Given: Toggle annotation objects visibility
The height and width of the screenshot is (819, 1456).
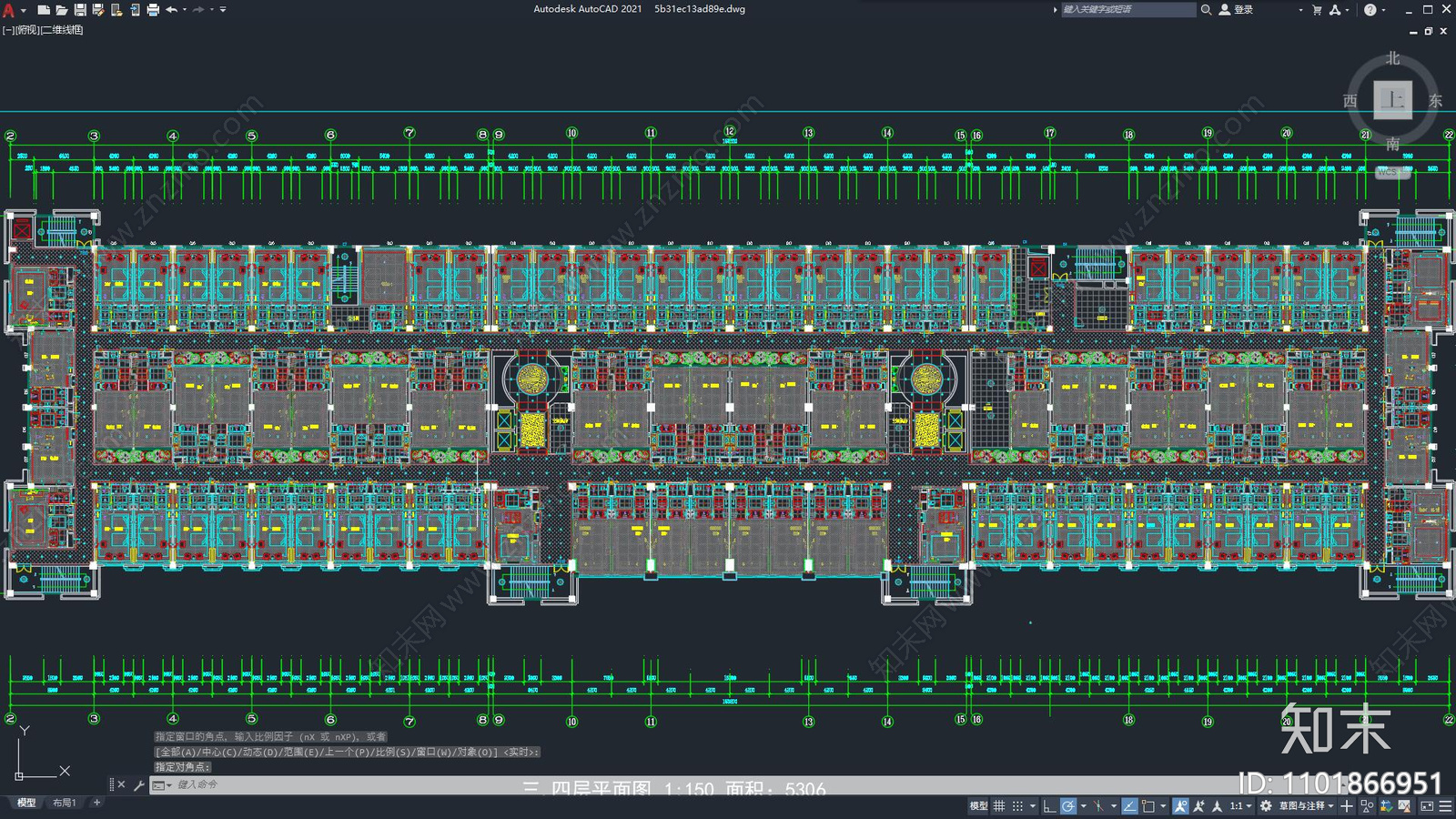Looking at the screenshot, I should tap(1180, 806).
